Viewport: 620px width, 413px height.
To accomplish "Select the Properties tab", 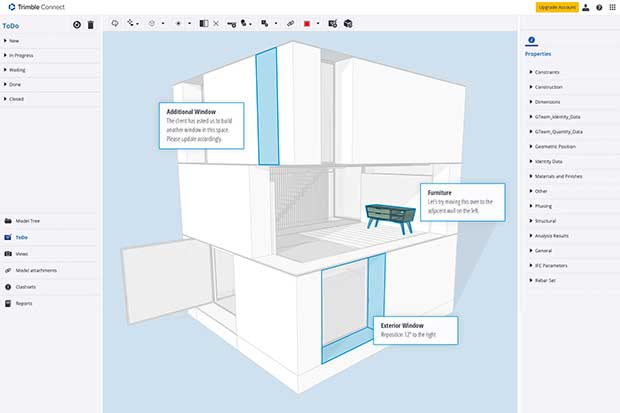I will pyautogui.click(x=538, y=47).
